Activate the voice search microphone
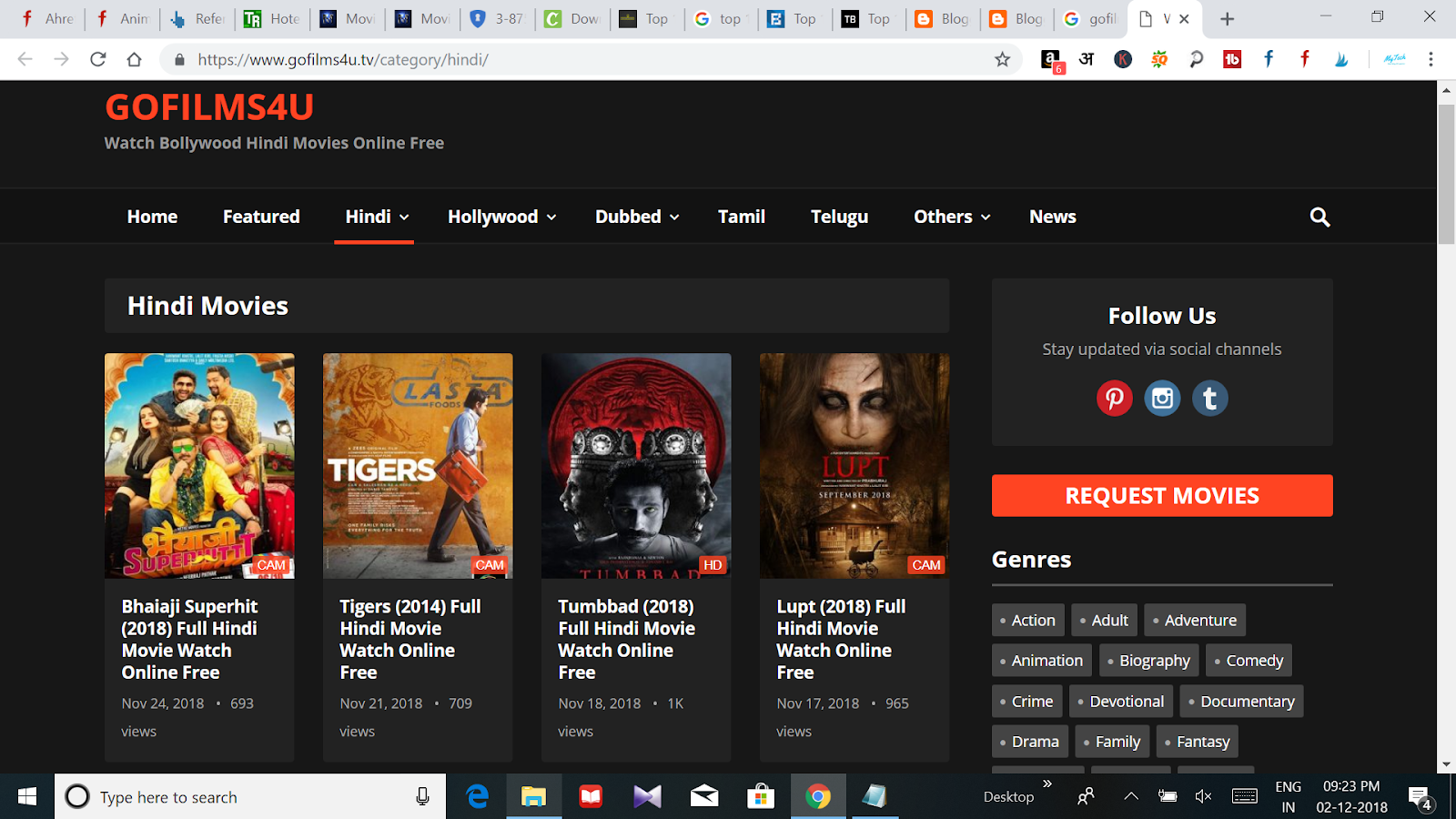The width and height of the screenshot is (1456, 819). pyautogui.click(x=422, y=796)
